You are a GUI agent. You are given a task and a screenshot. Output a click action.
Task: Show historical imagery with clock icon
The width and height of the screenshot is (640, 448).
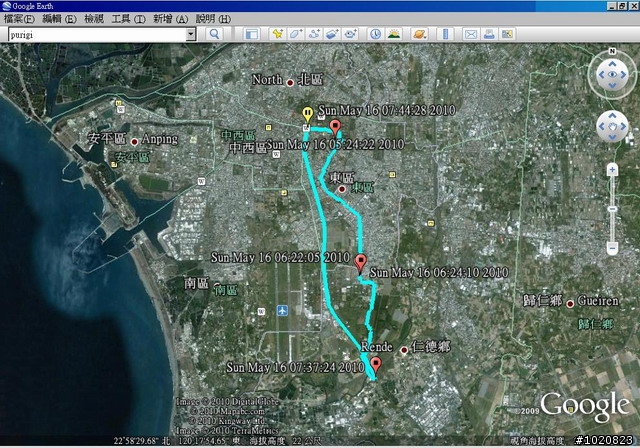[x=376, y=34]
